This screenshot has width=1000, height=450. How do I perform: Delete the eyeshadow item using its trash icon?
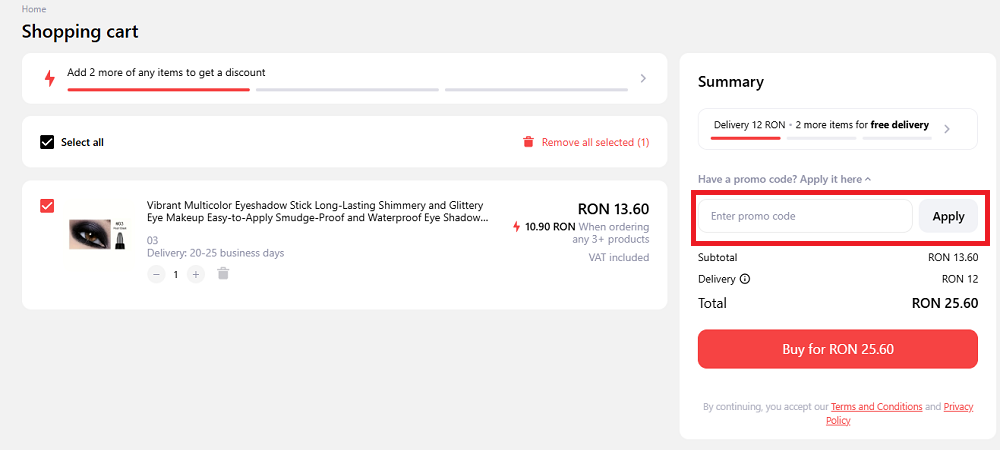coord(223,274)
